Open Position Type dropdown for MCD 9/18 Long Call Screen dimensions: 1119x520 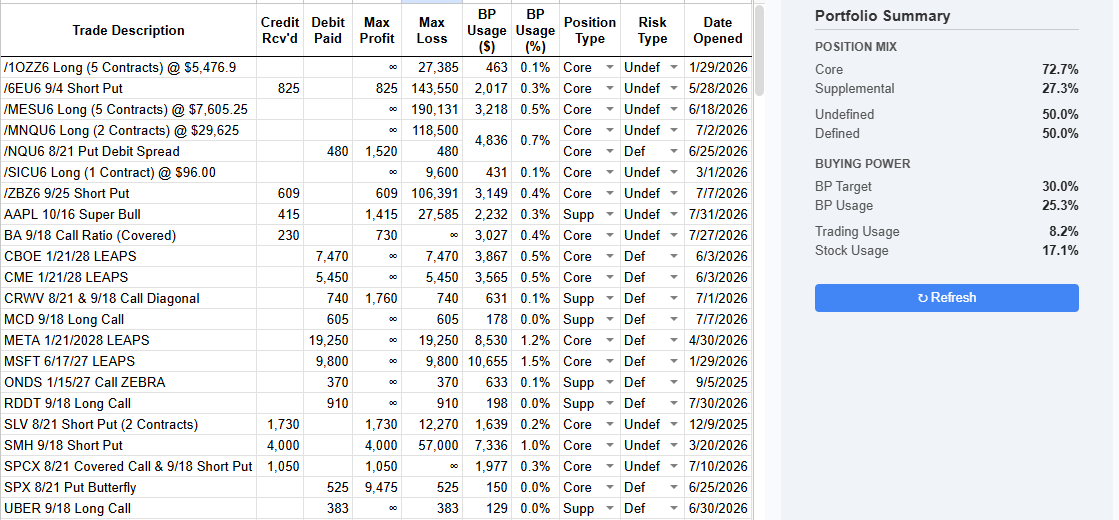click(609, 319)
